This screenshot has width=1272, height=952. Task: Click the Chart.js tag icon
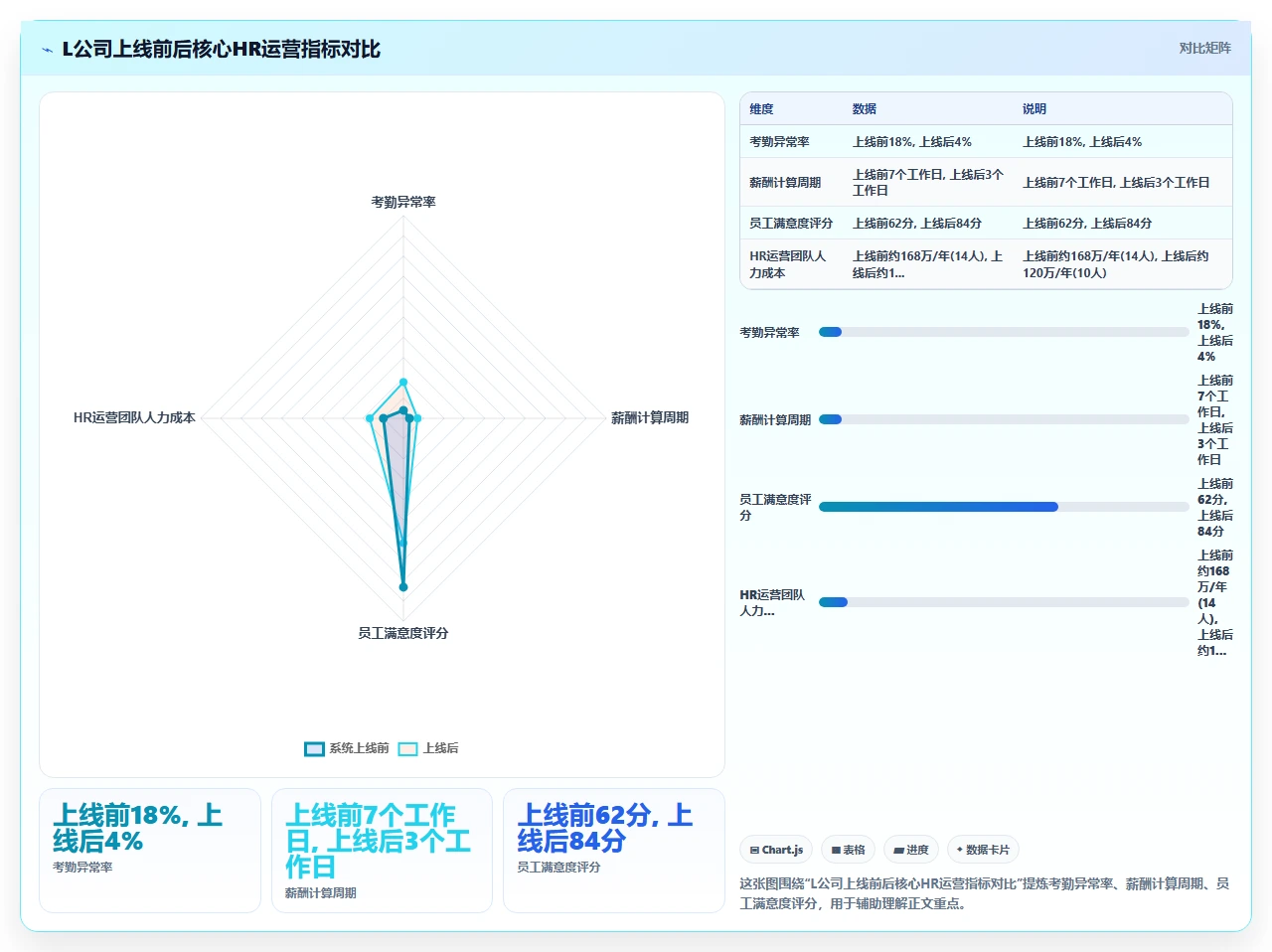pos(754,850)
